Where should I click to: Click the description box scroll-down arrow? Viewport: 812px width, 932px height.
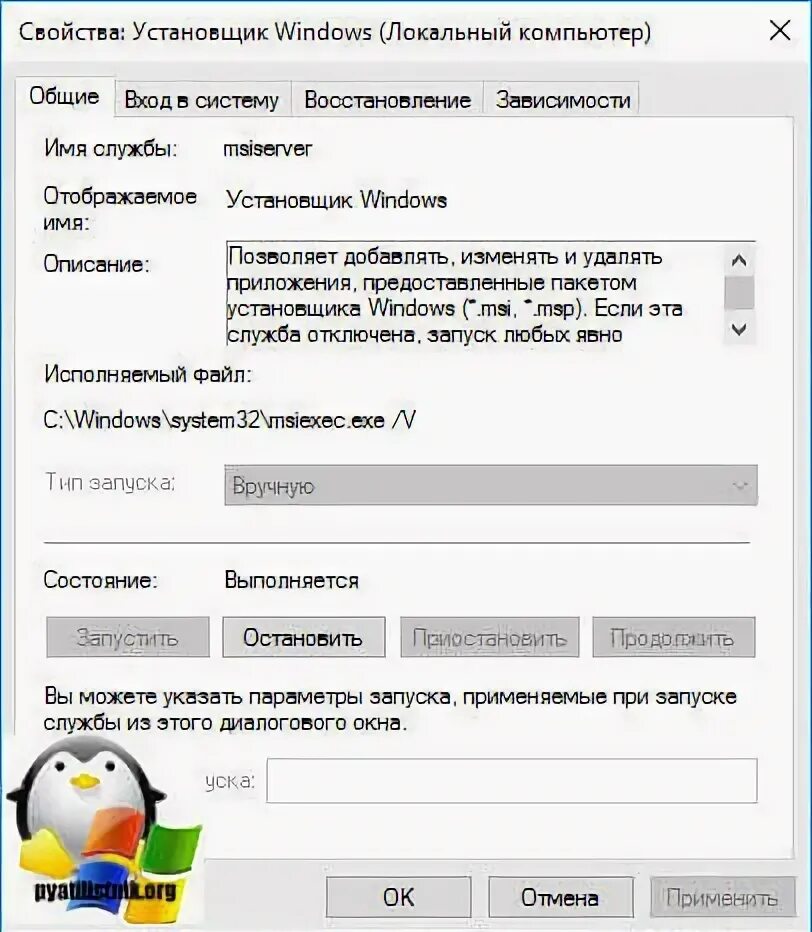[x=739, y=329]
